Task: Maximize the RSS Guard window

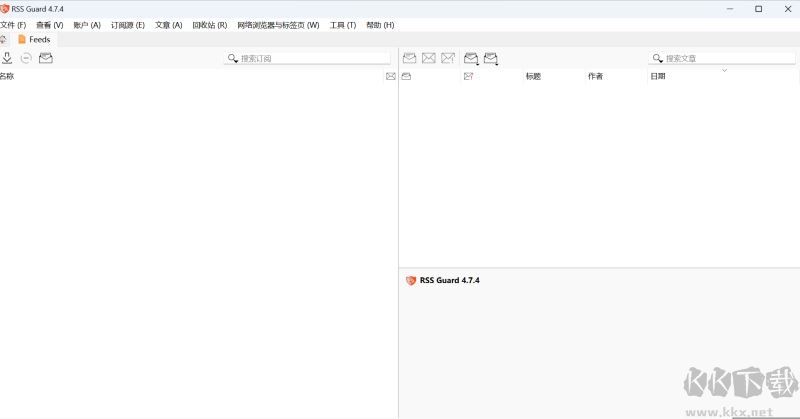Action: tap(759, 9)
